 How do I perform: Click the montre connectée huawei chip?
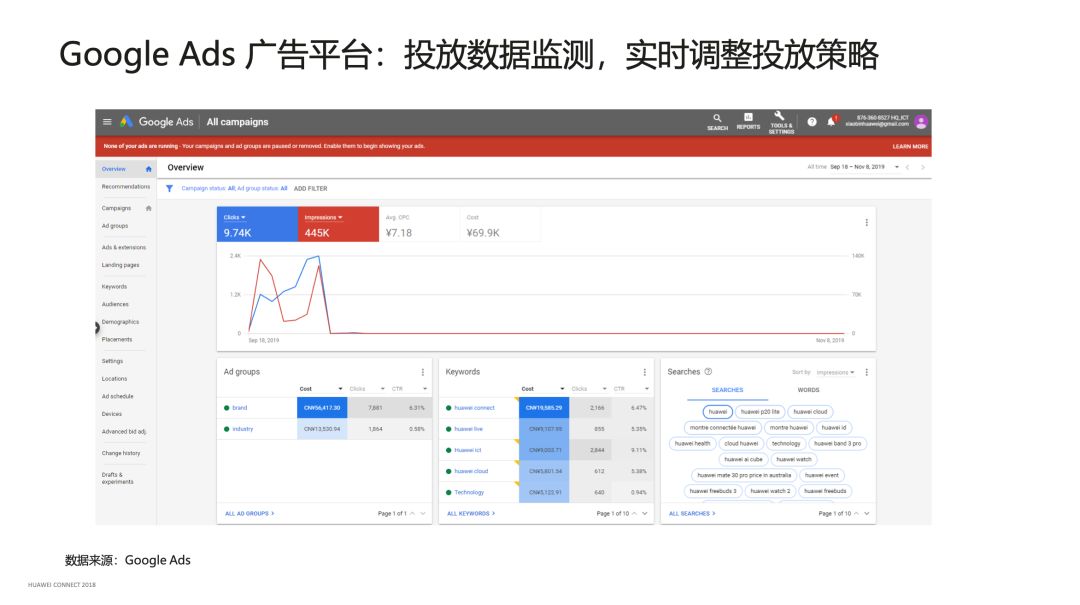pos(723,428)
